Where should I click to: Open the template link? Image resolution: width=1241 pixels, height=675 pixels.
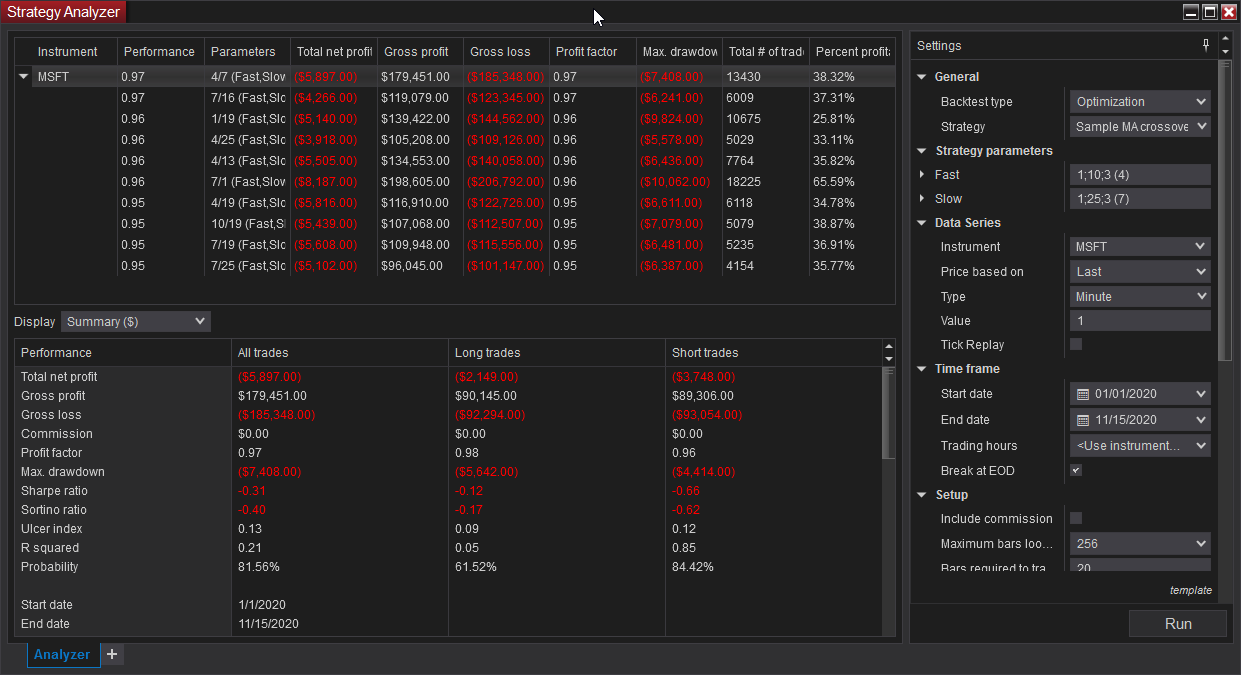[x=1190, y=590]
